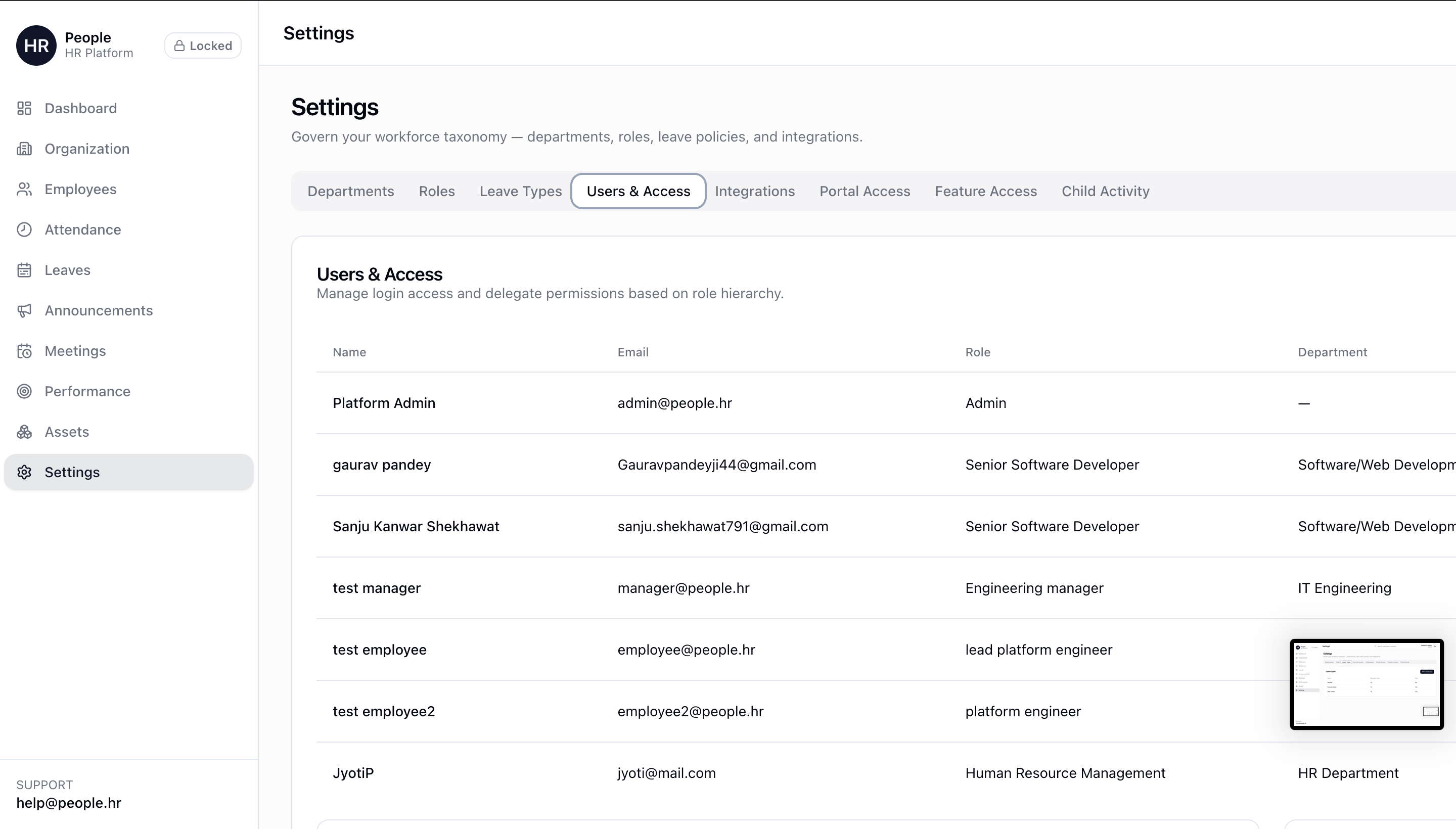This screenshot has height=829, width=1456.
Task: Click the floating screenshot preview thumbnail
Action: pyautogui.click(x=1366, y=684)
